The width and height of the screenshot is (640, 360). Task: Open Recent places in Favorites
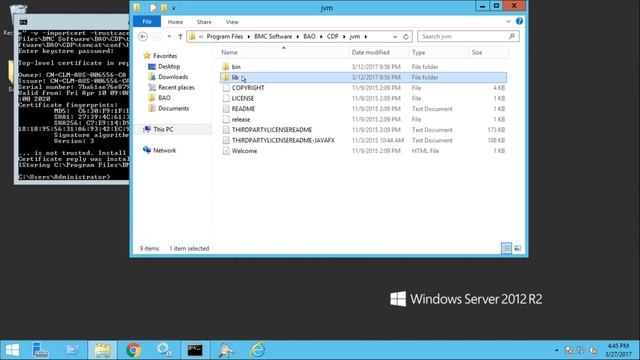coord(176,88)
